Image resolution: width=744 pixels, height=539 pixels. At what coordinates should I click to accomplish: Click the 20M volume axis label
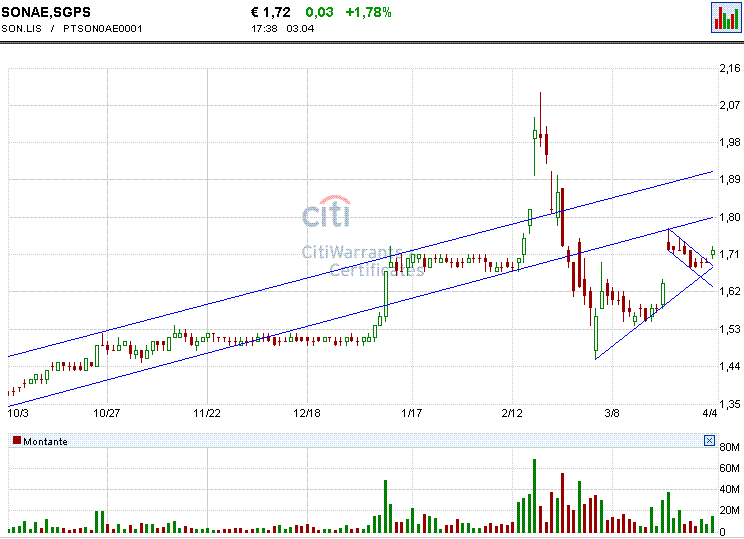730,511
